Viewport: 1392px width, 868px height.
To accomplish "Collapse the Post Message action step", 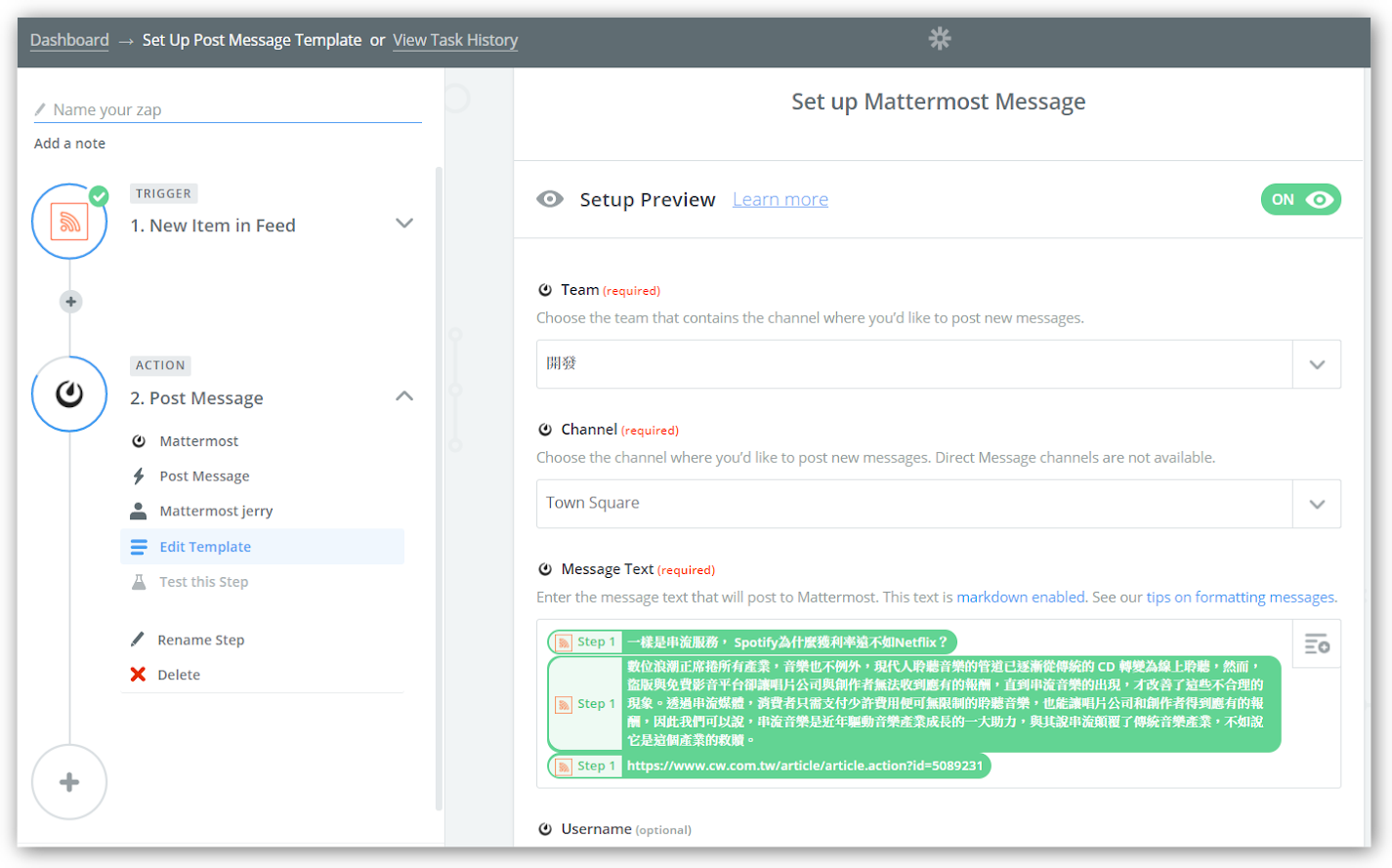I will click(404, 396).
